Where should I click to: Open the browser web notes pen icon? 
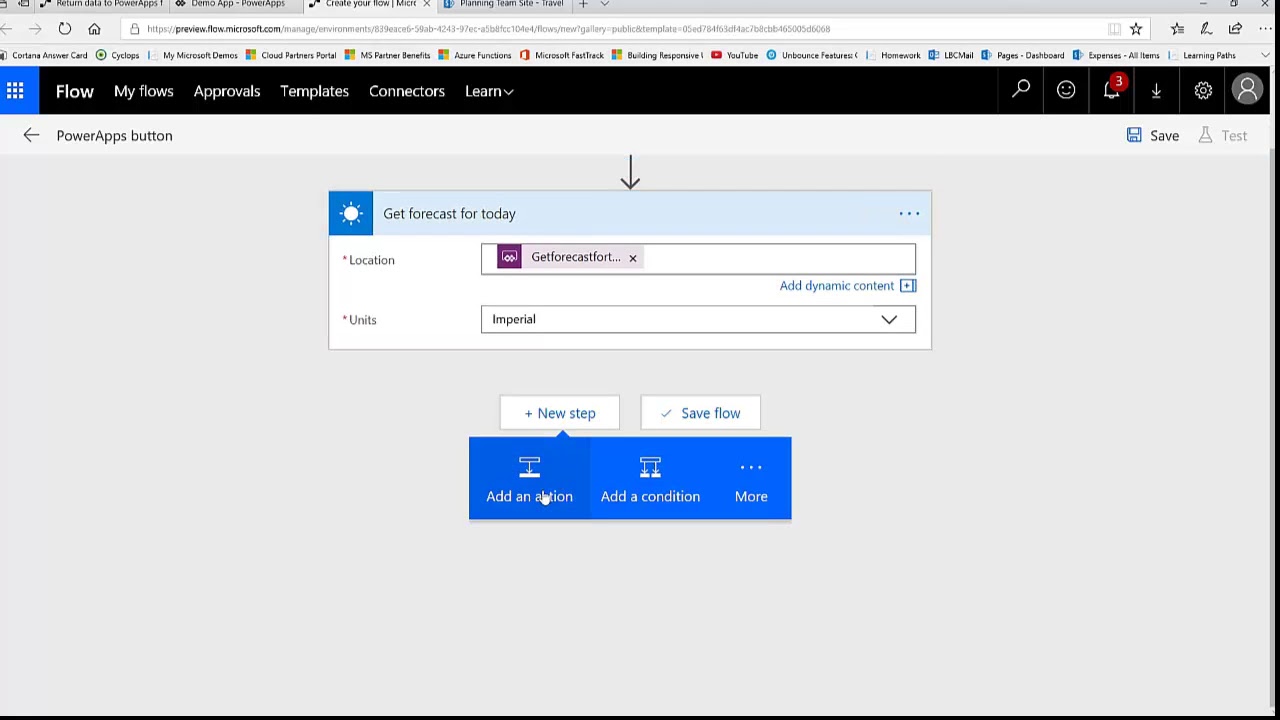coord(1206,29)
